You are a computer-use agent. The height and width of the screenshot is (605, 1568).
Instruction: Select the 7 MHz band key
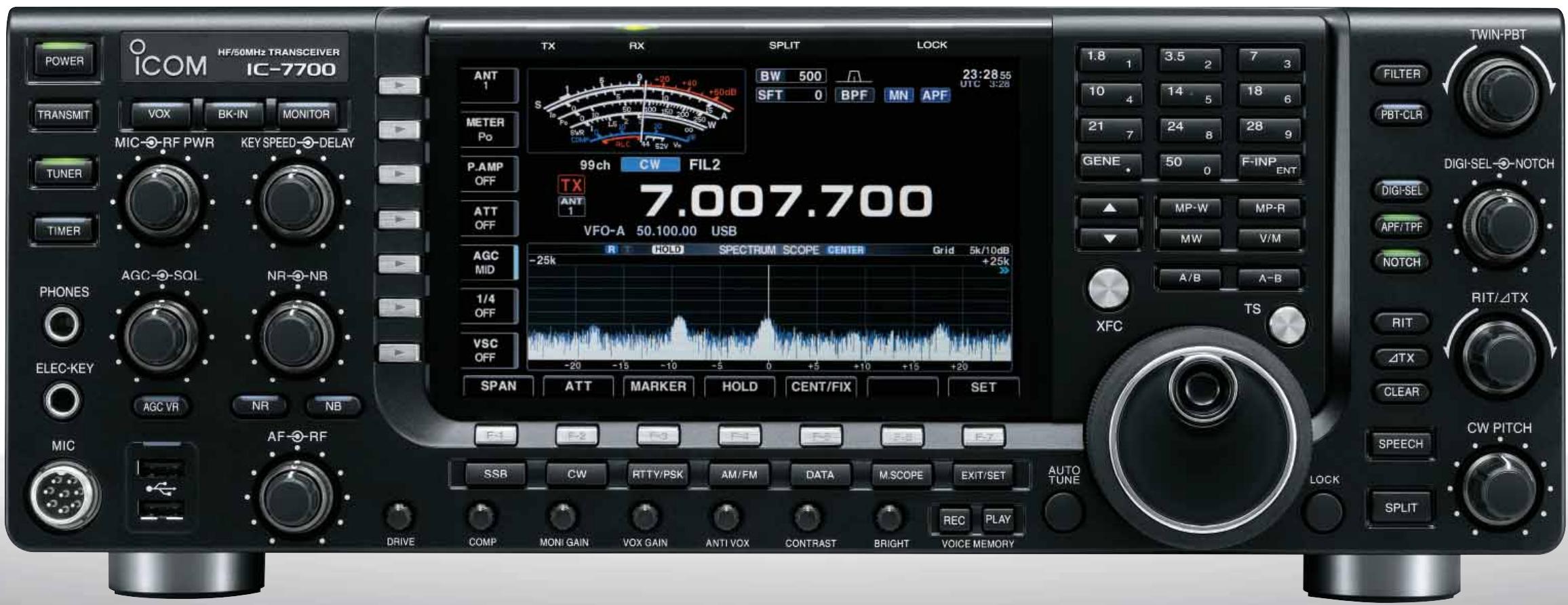click(x=1269, y=60)
